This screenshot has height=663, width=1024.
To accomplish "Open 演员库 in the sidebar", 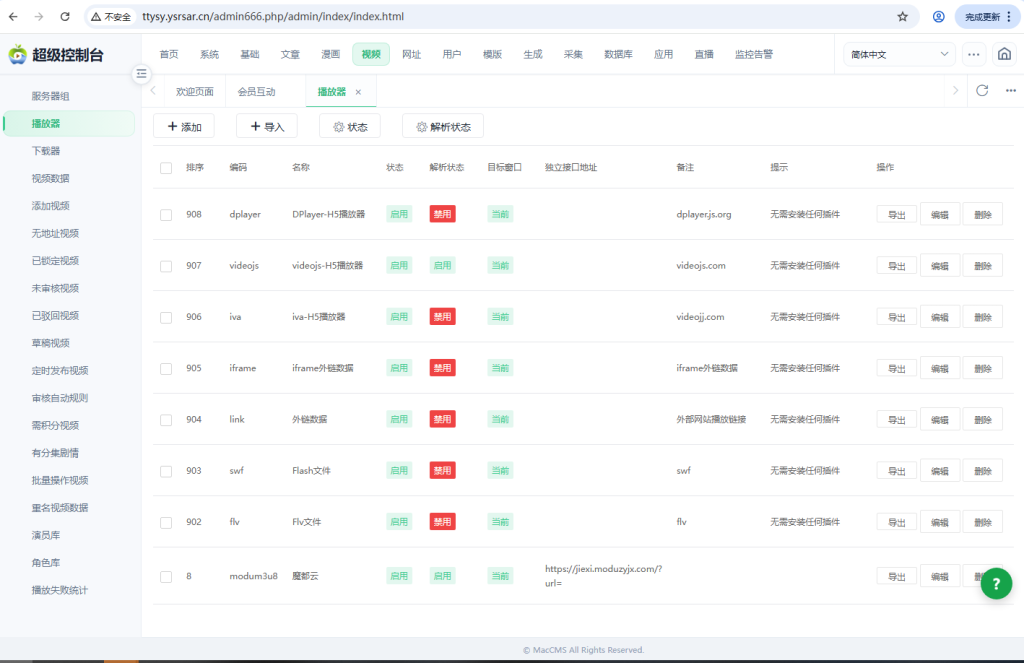I will coord(46,535).
